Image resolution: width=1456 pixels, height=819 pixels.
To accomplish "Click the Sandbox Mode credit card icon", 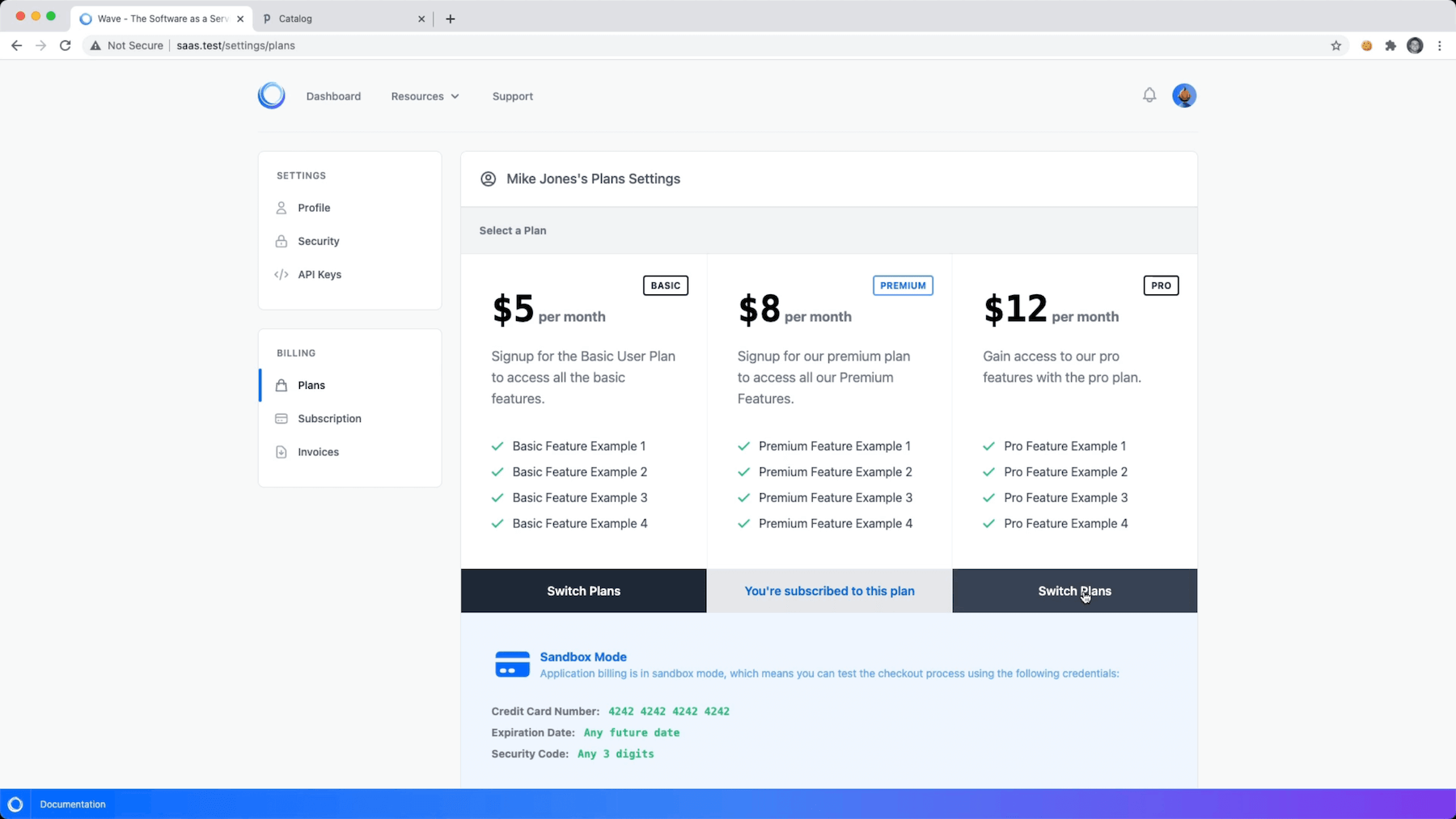I will point(512,664).
